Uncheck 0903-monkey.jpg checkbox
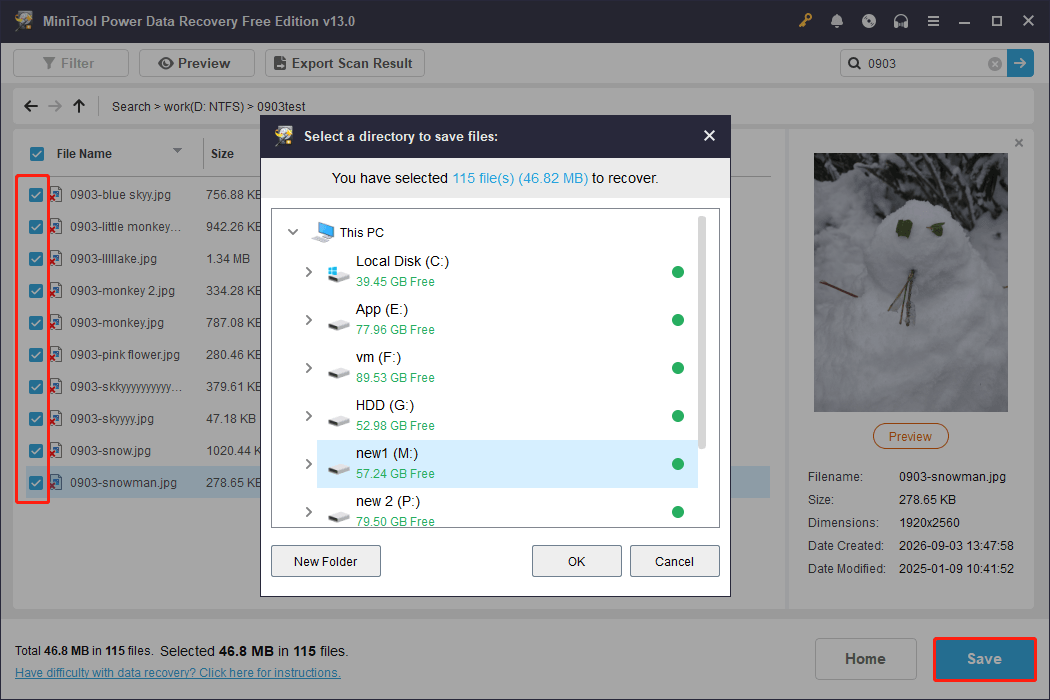The height and width of the screenshot is (700, 1050). 36,323
